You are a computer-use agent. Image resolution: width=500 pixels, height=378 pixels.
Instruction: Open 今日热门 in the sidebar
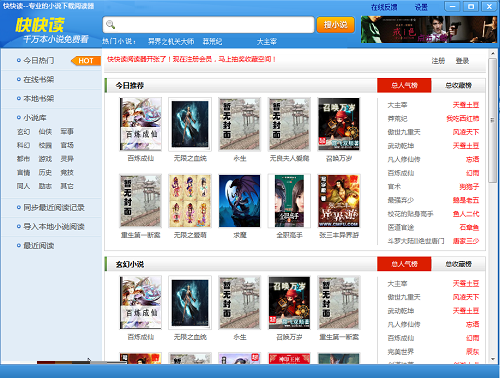pos(38,60)
